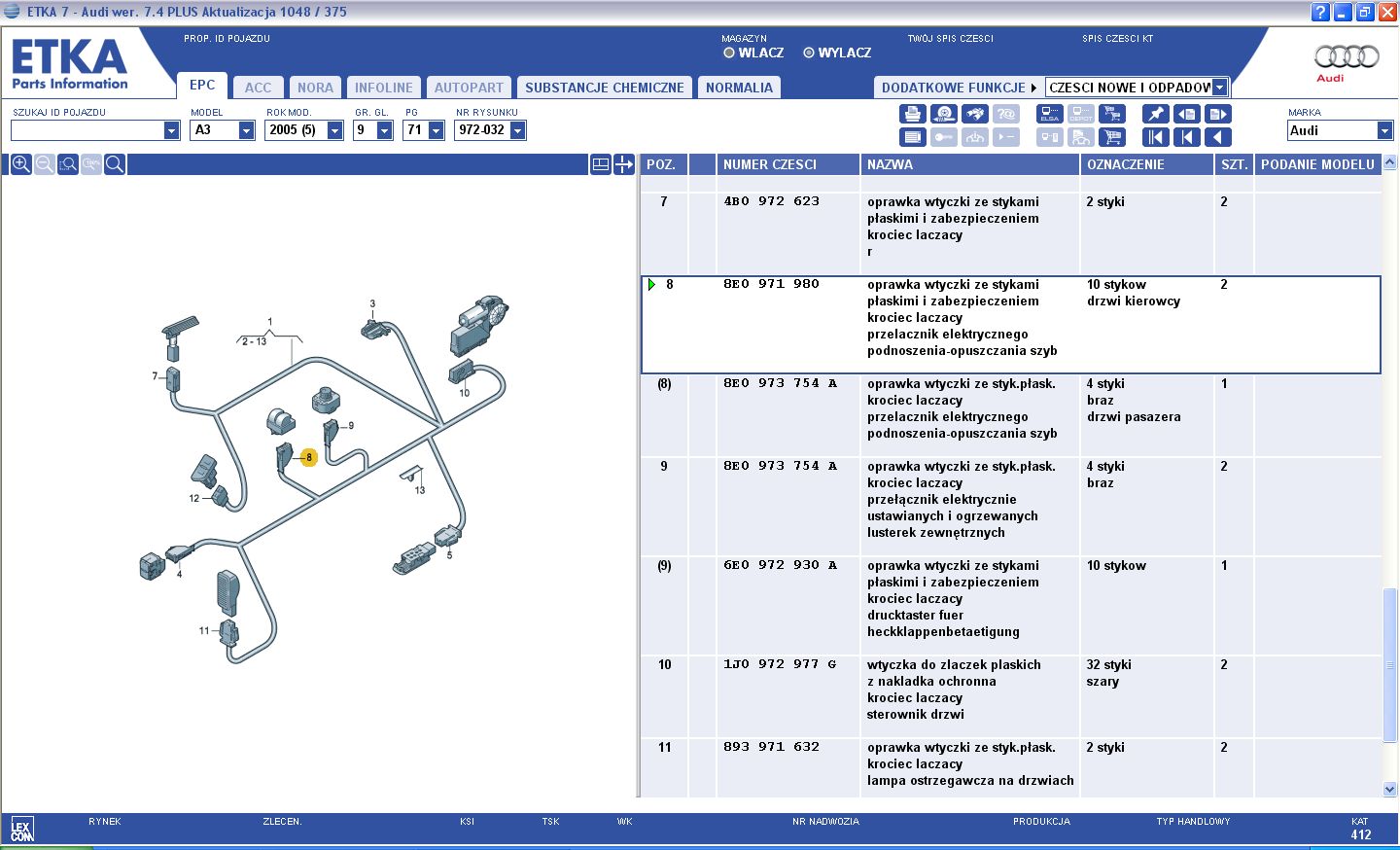Switch to the ACC tab
The image size is (1400, 850).
tap(259, 88)
